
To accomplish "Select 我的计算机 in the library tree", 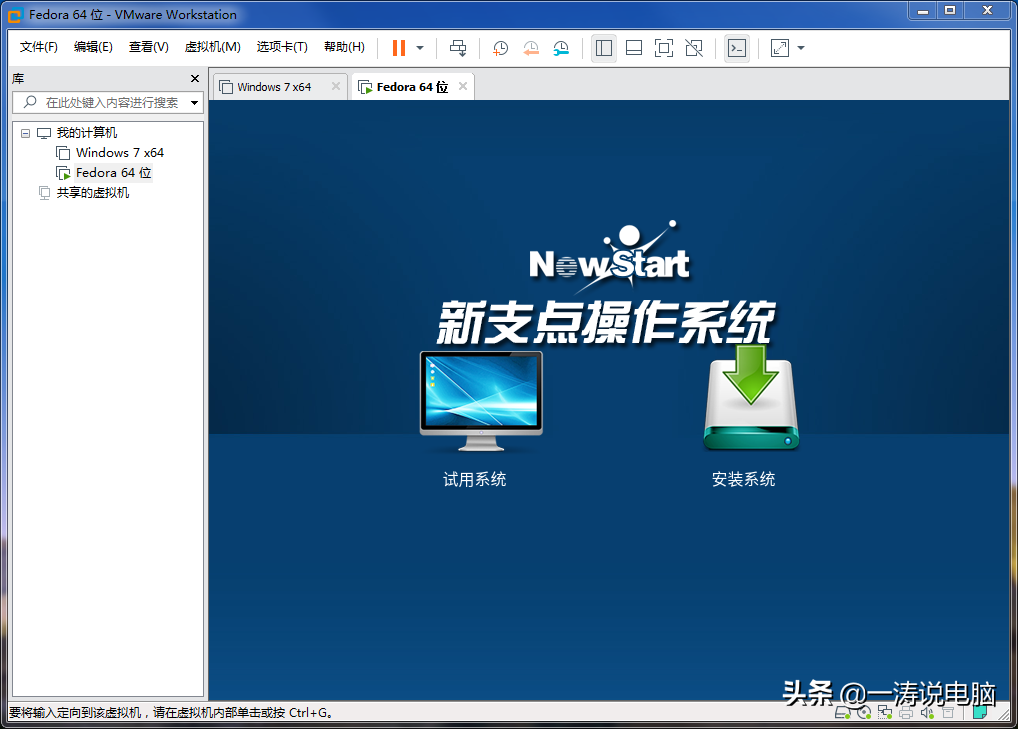I will pyautogui.click(x=86, y=133).
